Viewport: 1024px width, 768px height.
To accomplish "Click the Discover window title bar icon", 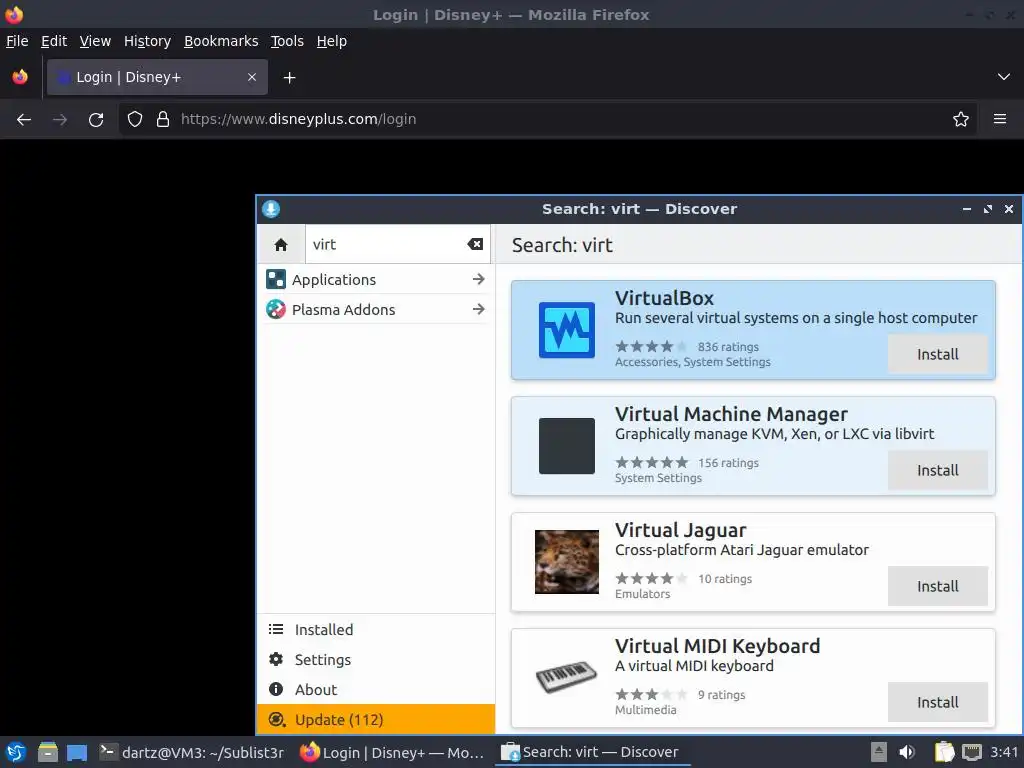I will [271, 209].
